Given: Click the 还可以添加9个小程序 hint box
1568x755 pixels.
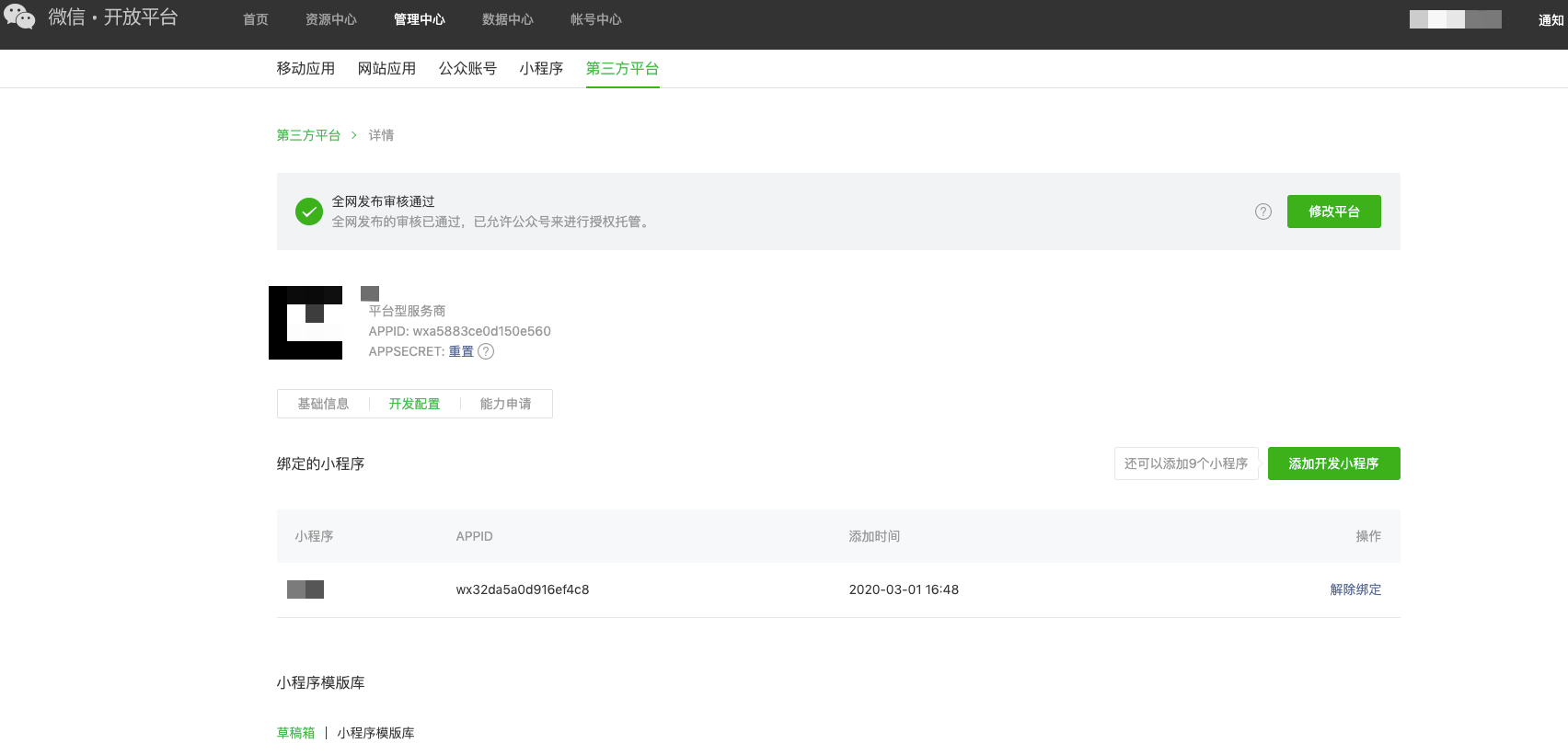Looking at the screenshot, I should [1186, 463].
